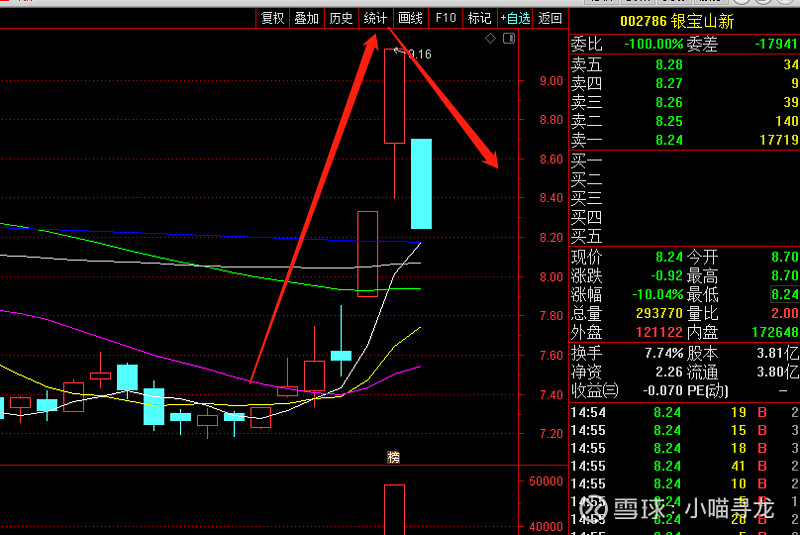
Task: Open the 历史 history view
Action: point(341,18)
